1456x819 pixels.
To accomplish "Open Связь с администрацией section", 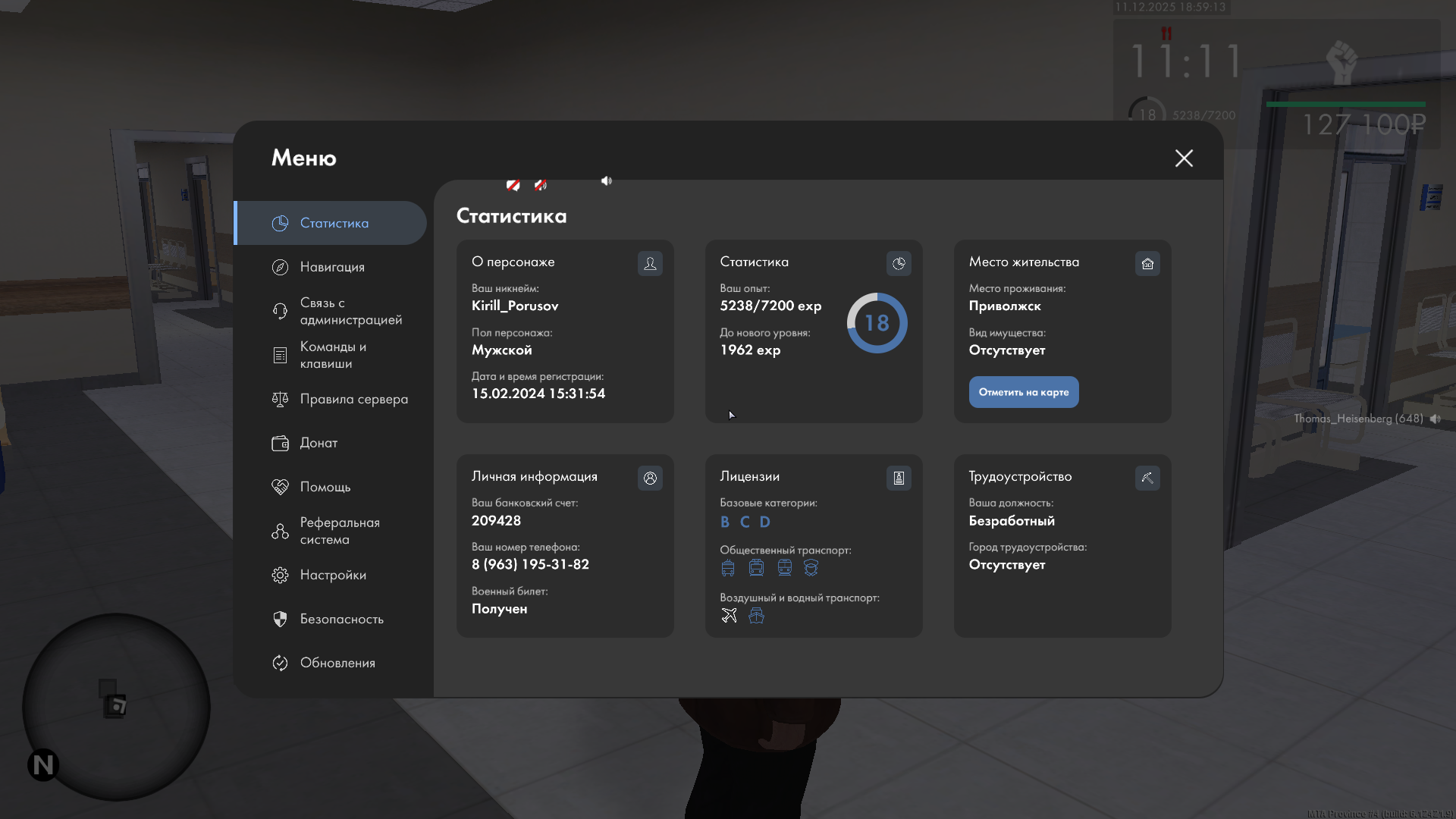I will 350,311.
